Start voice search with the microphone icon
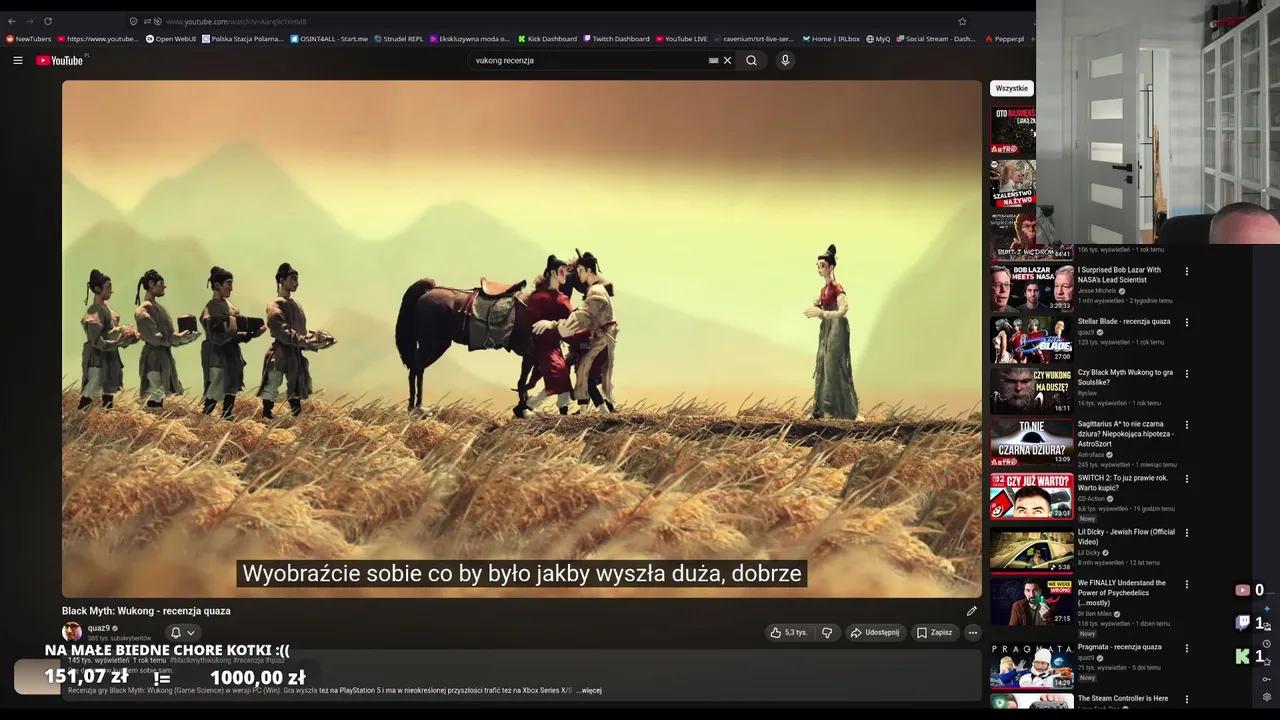Screen dimensions: 1280x720 tap(785, 60)
